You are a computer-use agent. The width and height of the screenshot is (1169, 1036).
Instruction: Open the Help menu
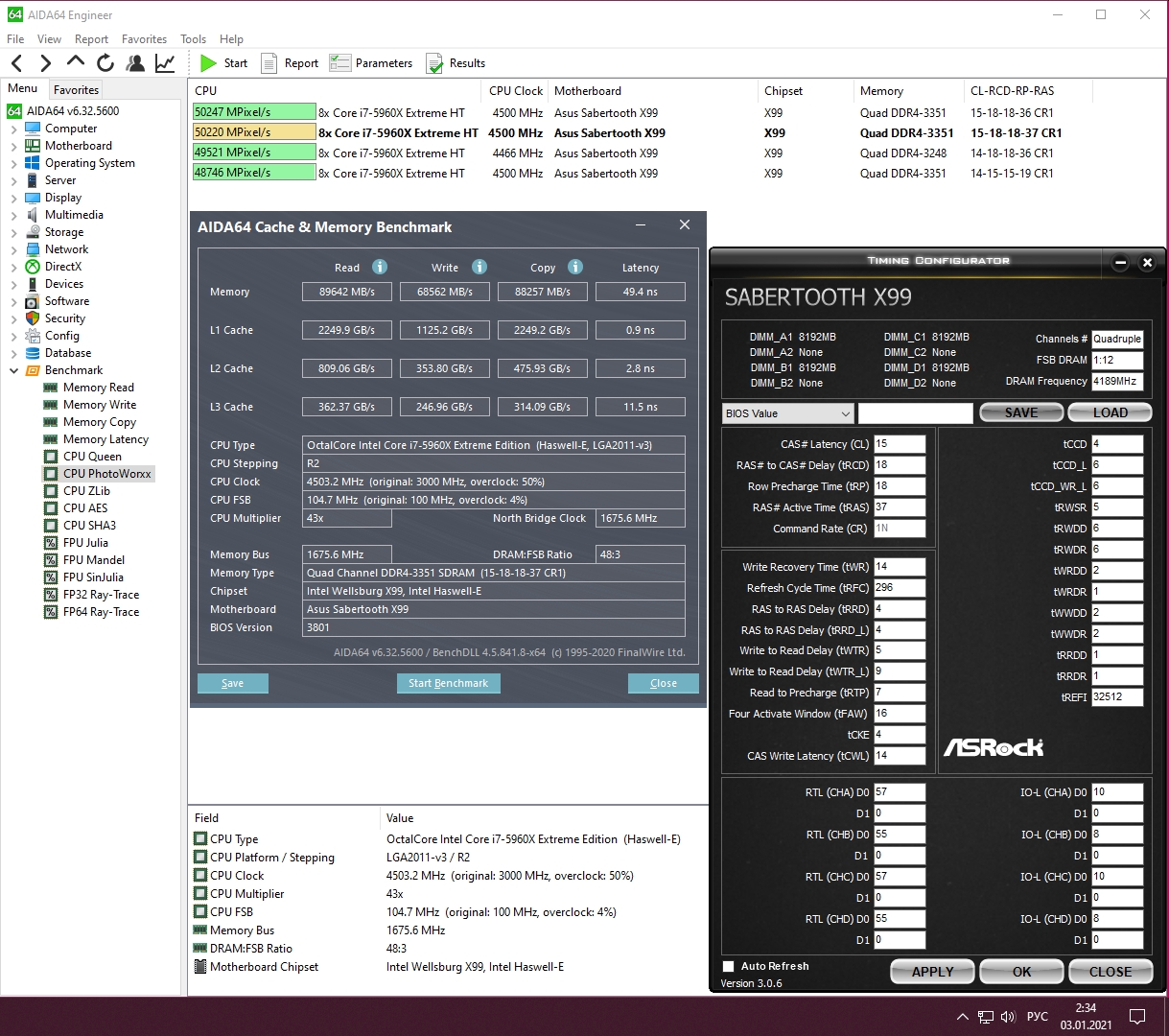(231, 39)
